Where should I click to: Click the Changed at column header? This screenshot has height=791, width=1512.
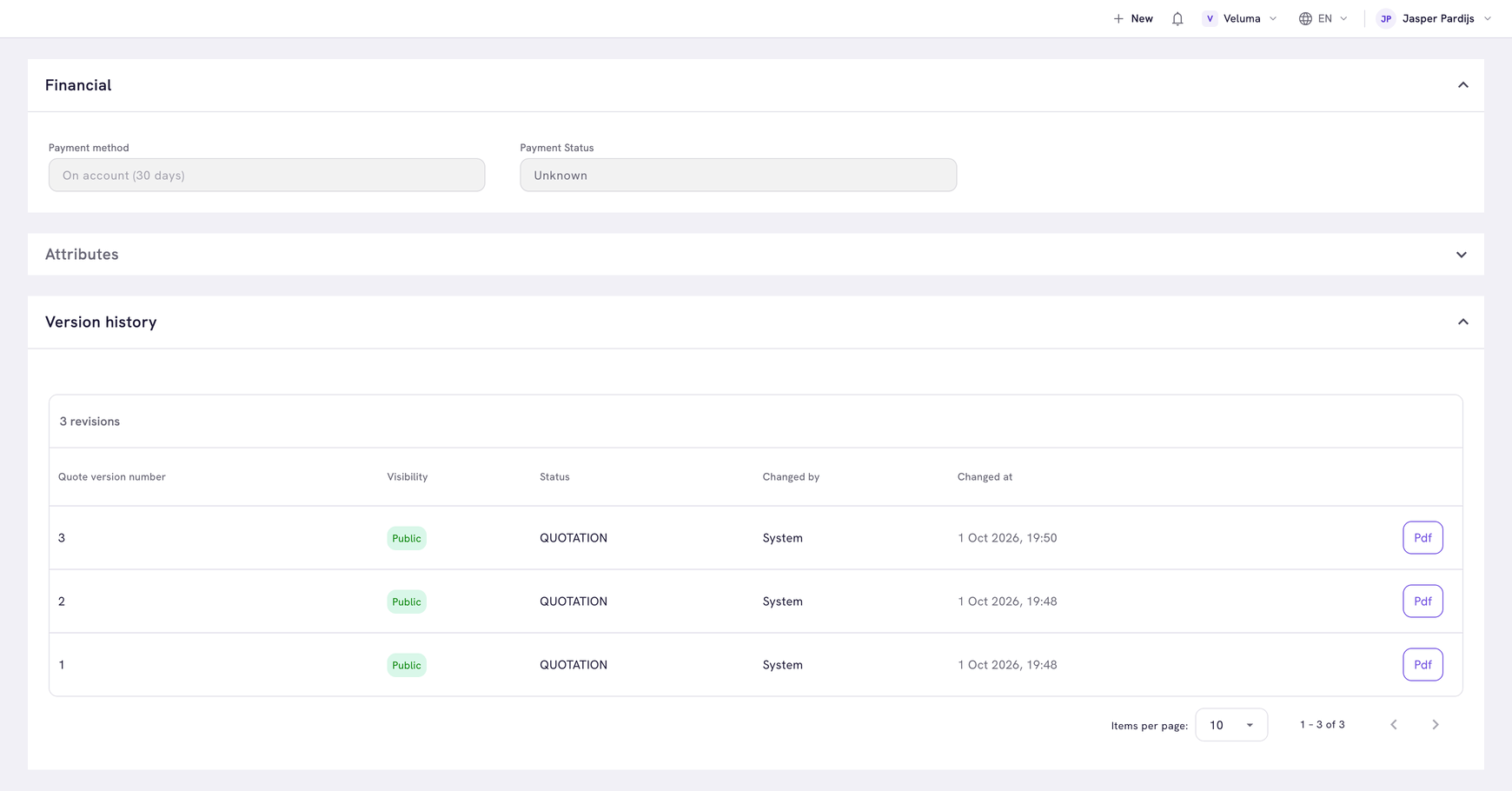(x=985, y=476)
